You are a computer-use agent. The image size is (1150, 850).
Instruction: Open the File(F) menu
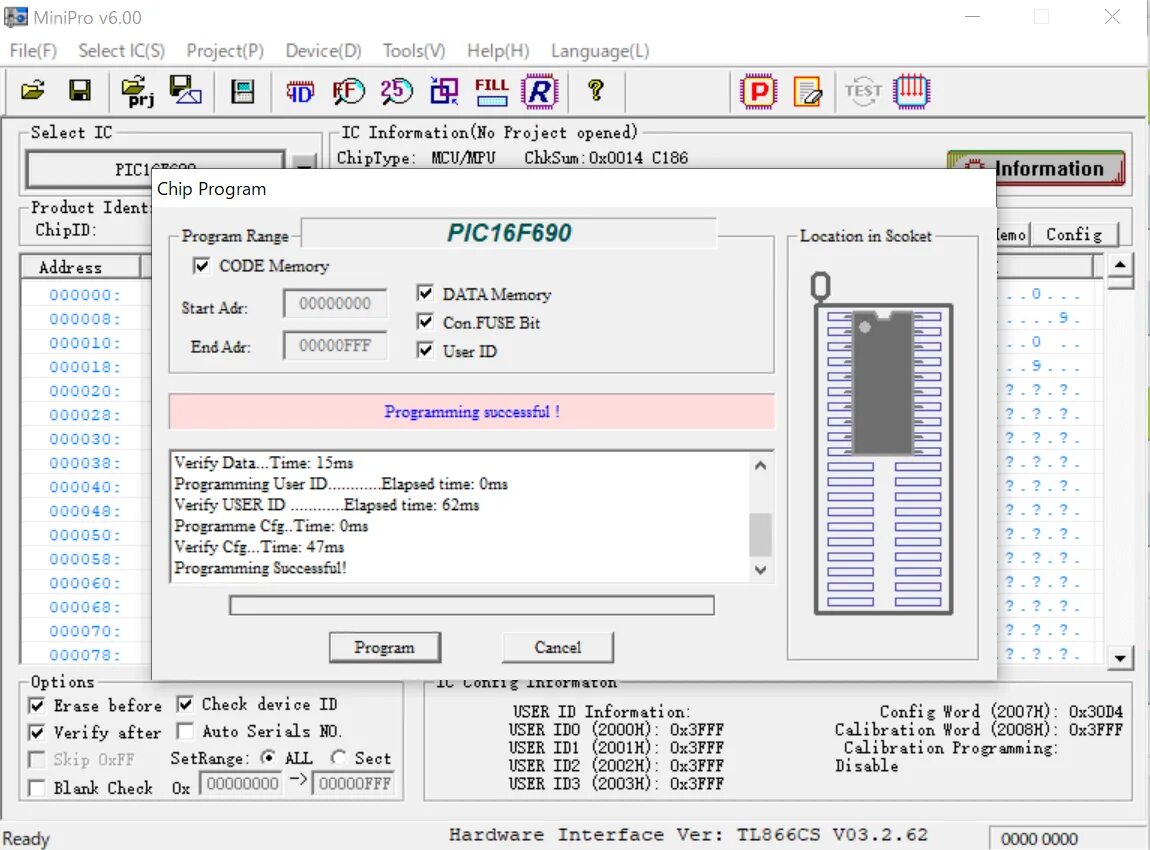[x=33, y=51]
